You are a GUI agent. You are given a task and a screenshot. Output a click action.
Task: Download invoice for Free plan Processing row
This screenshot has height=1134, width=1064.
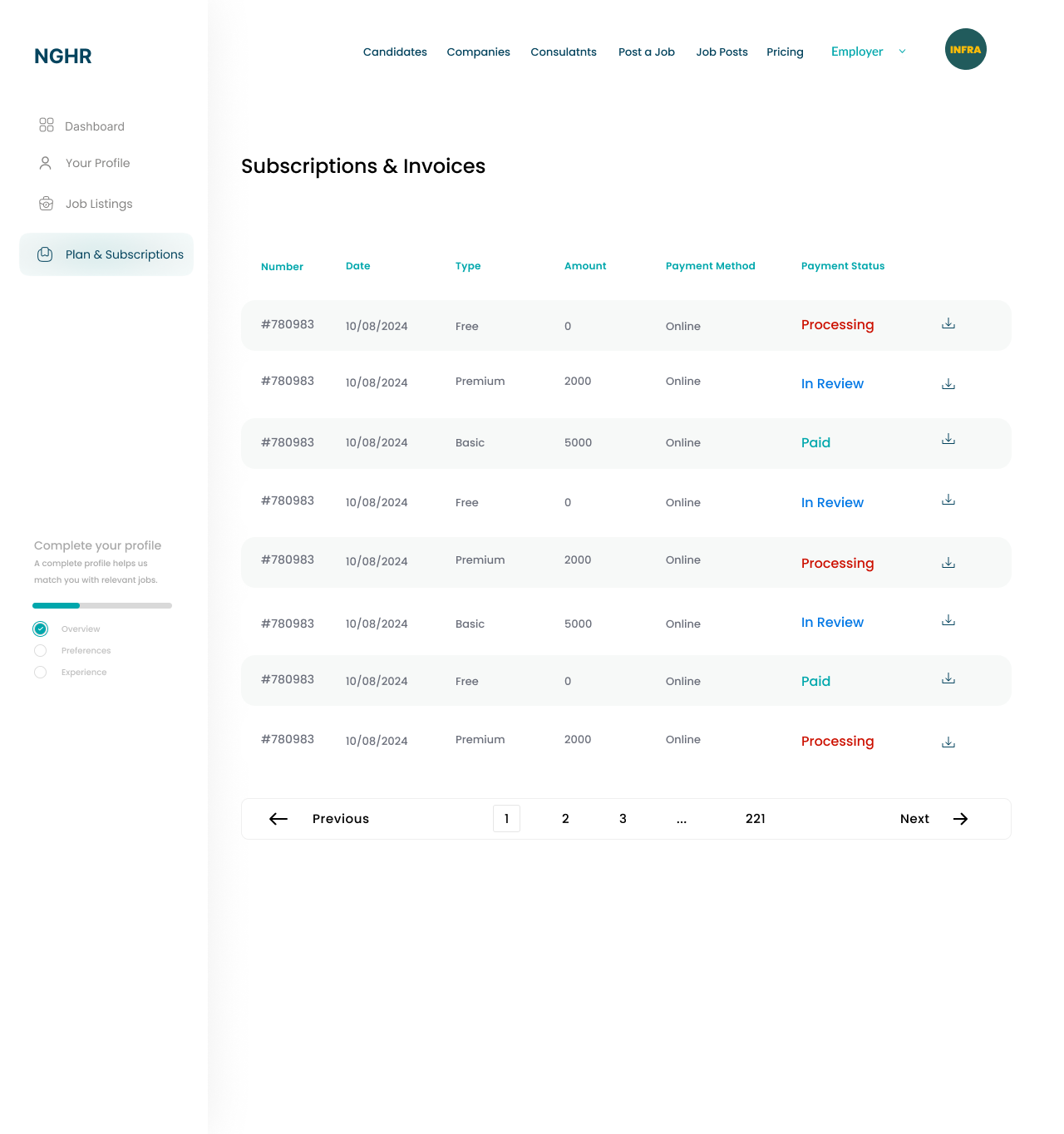click(x=948, y=323)
